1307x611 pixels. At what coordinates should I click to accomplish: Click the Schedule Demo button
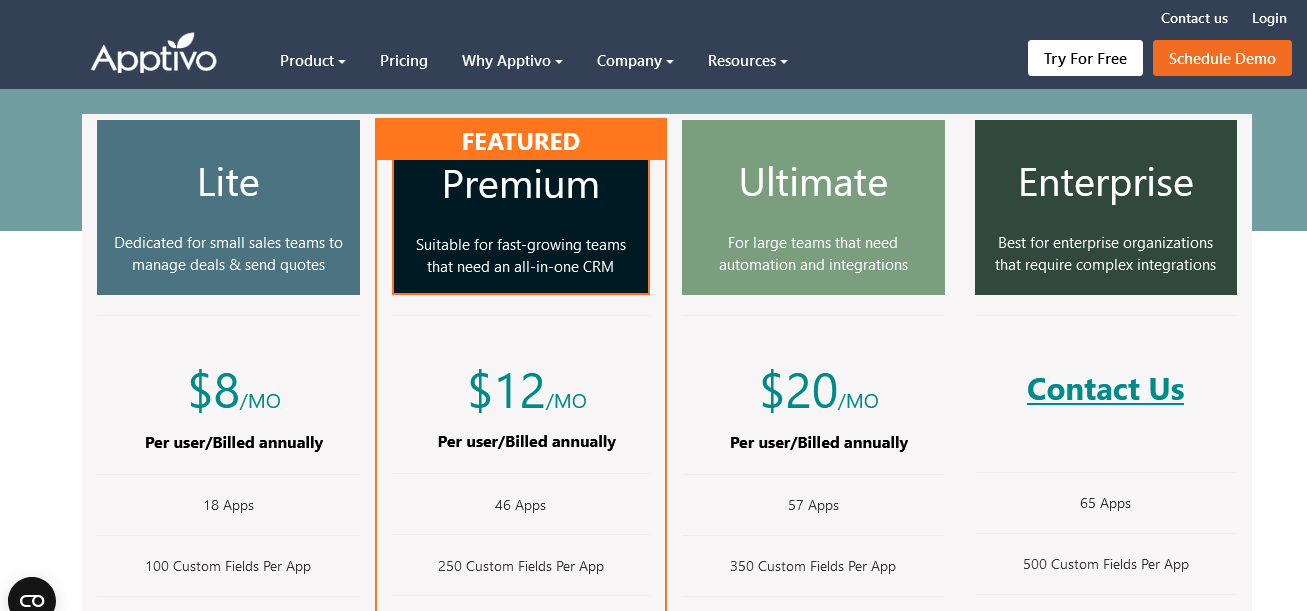pos(1222,59)
